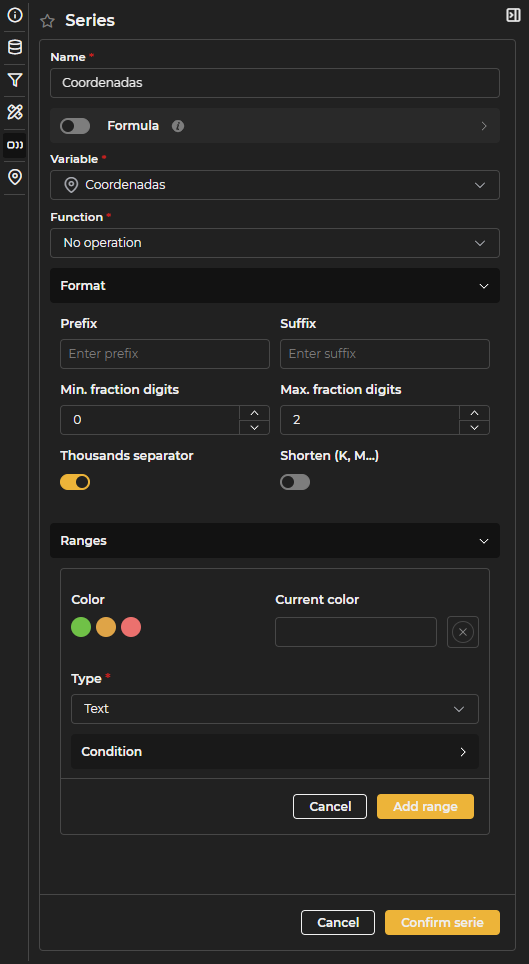The width and height of the screenshot is (529, 964).
Task: Open the Variable Coordenadas dropdown
Action: (x=275, y=185)
